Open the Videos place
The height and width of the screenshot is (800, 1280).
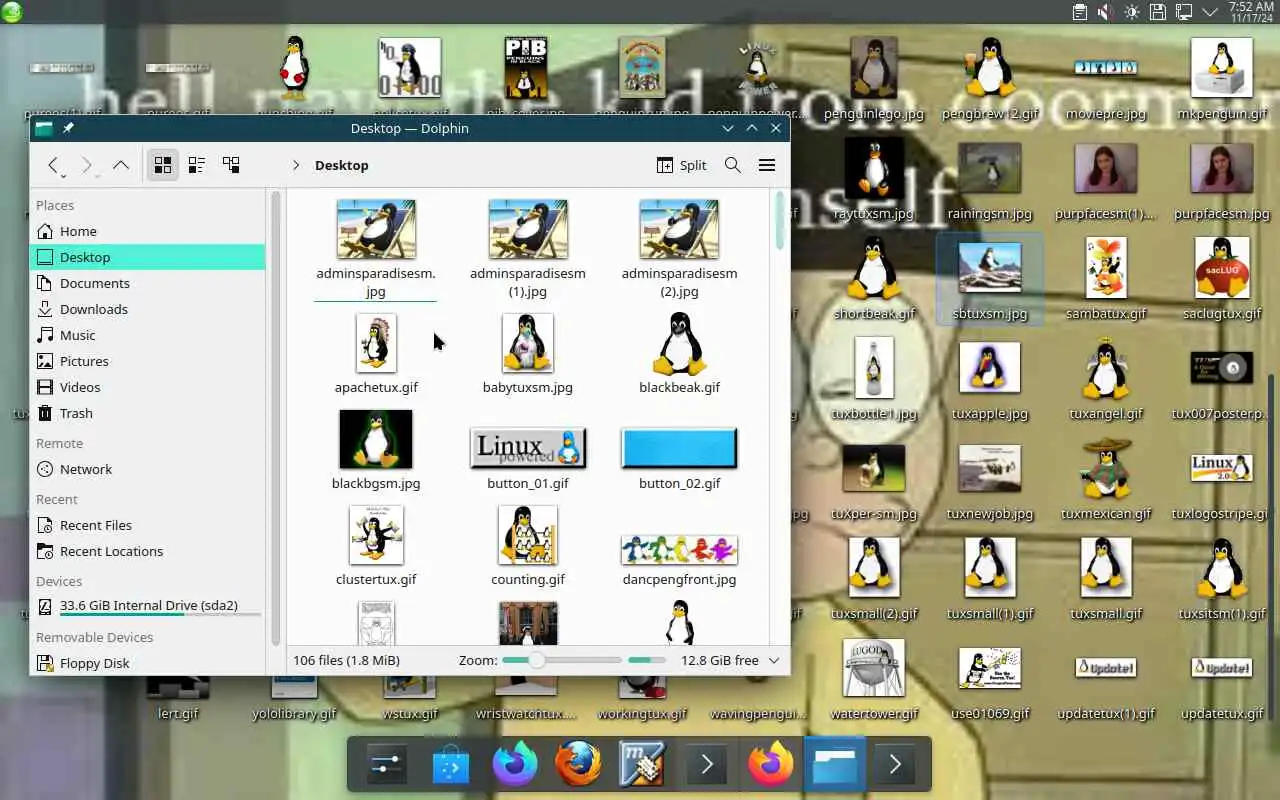pyautogui.click(x=148, y=387)
